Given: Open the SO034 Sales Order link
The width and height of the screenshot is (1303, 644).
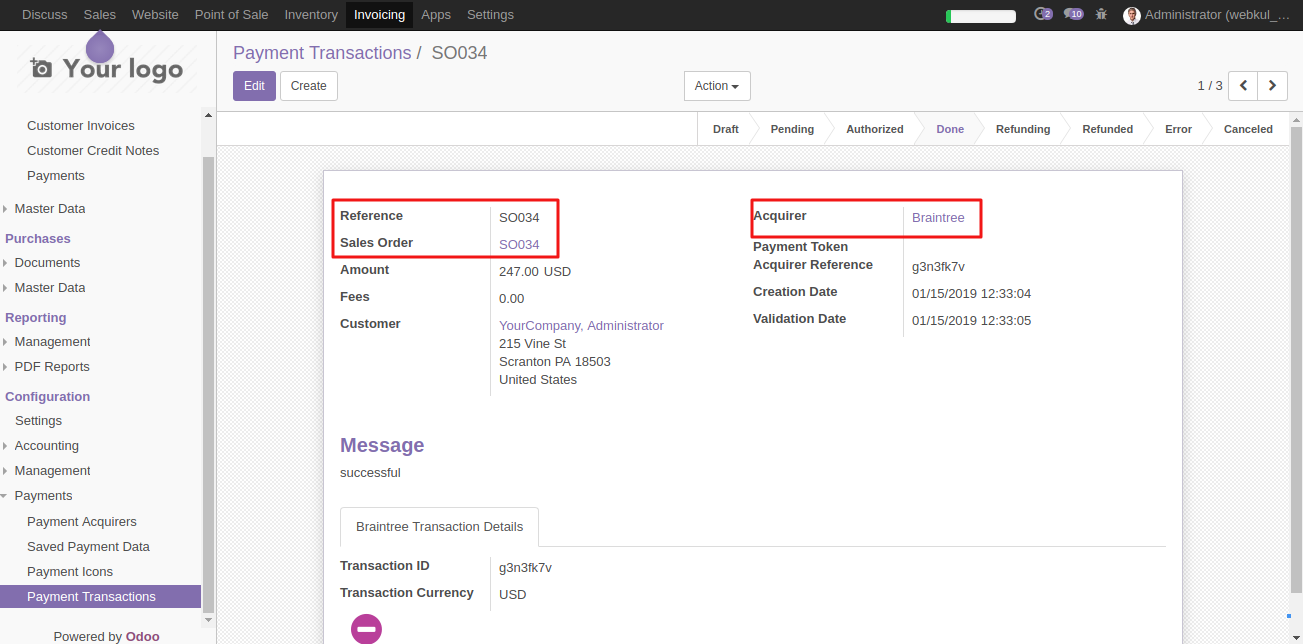Looking at the screenshot, I should click(x=519, y=244).
